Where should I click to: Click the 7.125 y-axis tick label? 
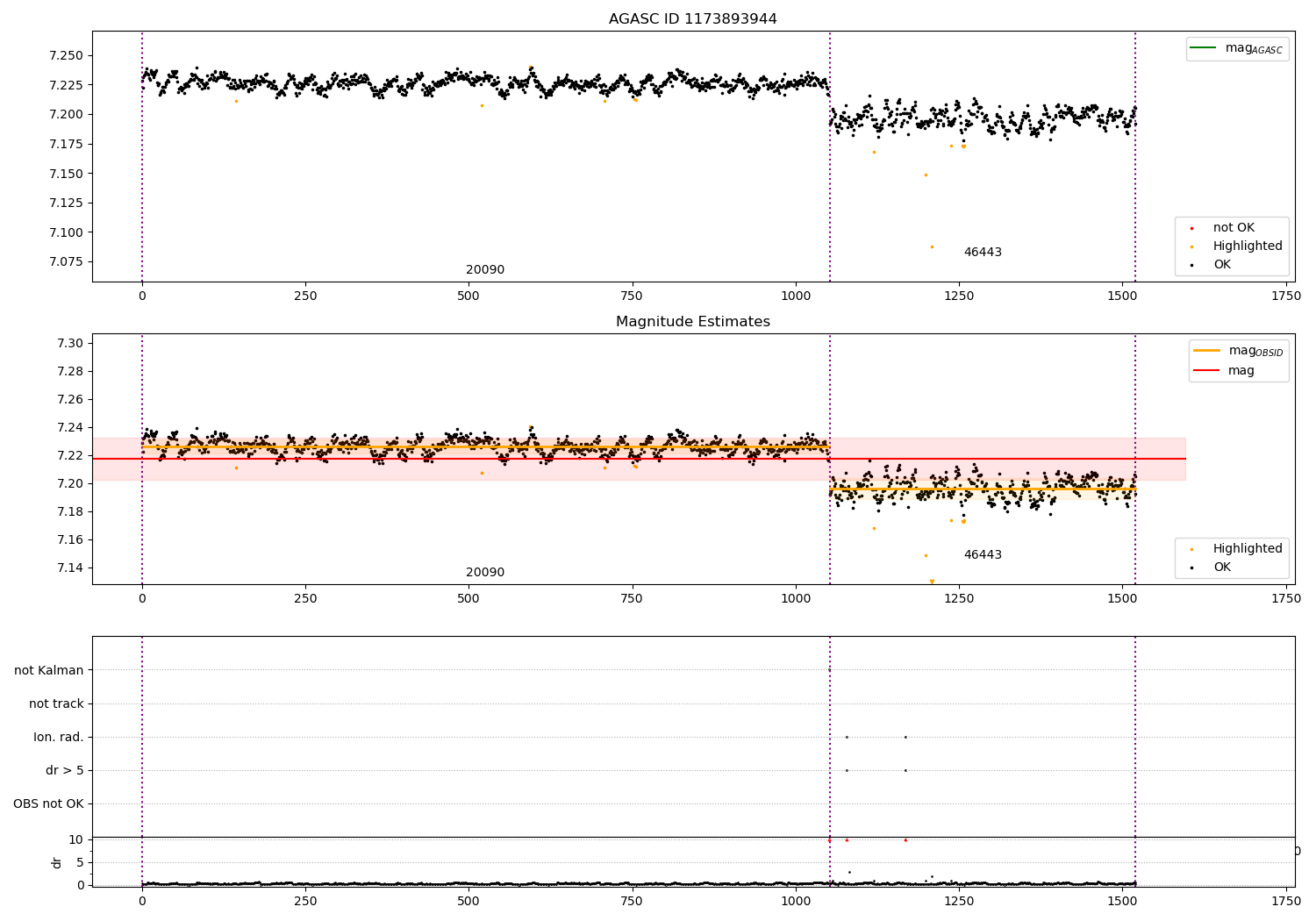[x=67, y=203]
